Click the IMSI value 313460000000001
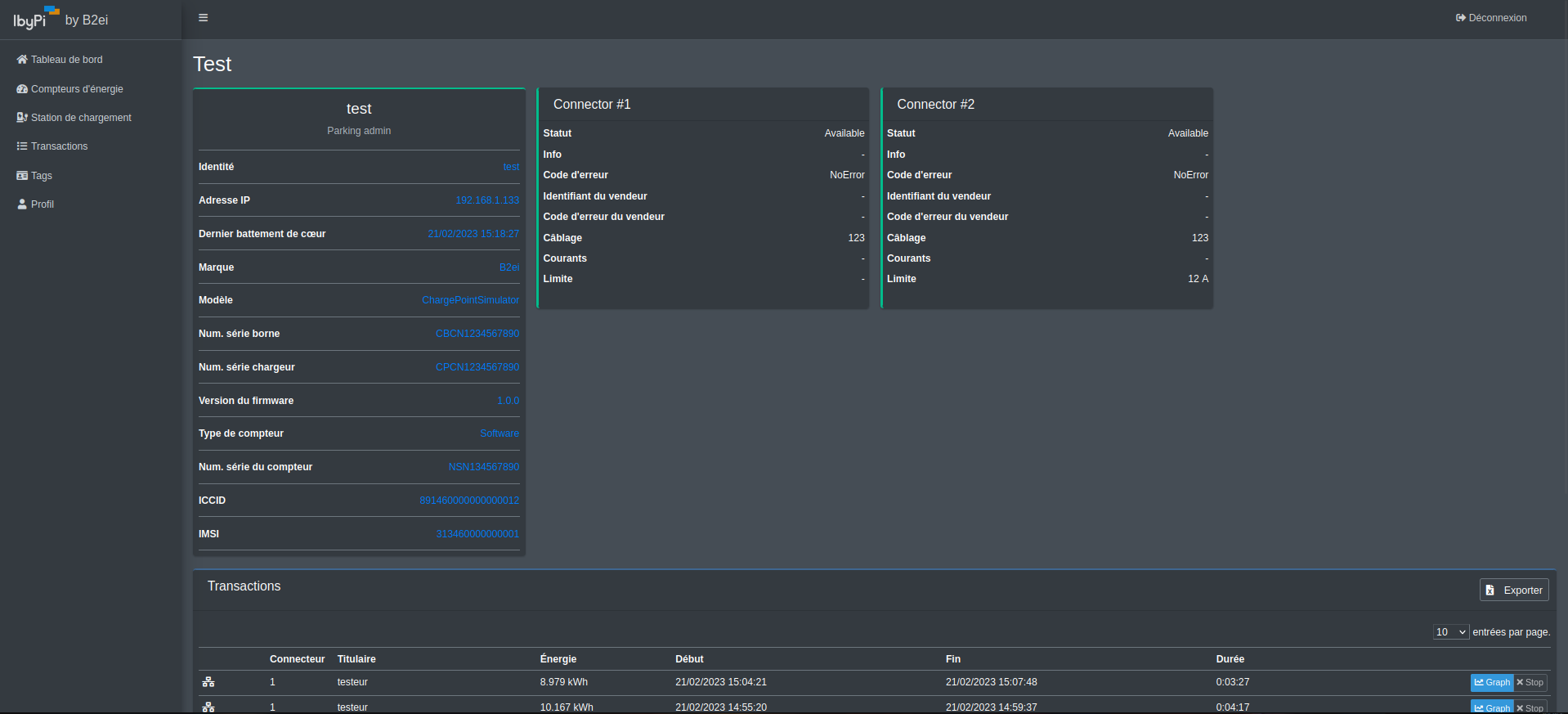The image size is (1568, 714). click(477, 534)
